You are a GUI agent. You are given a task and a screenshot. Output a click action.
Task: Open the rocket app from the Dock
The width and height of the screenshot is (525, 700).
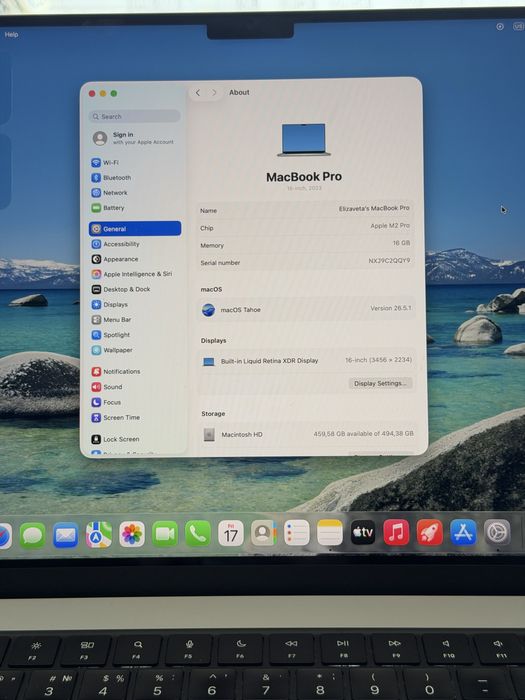point(429,532)
